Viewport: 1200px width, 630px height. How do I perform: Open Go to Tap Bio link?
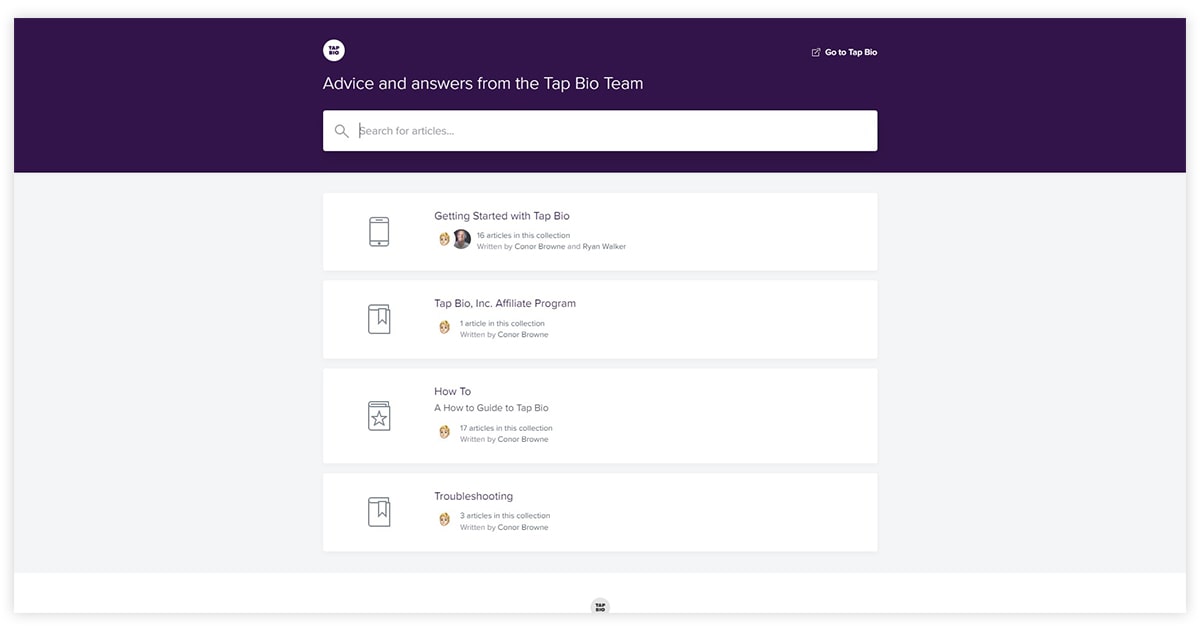tap(850, 53)
